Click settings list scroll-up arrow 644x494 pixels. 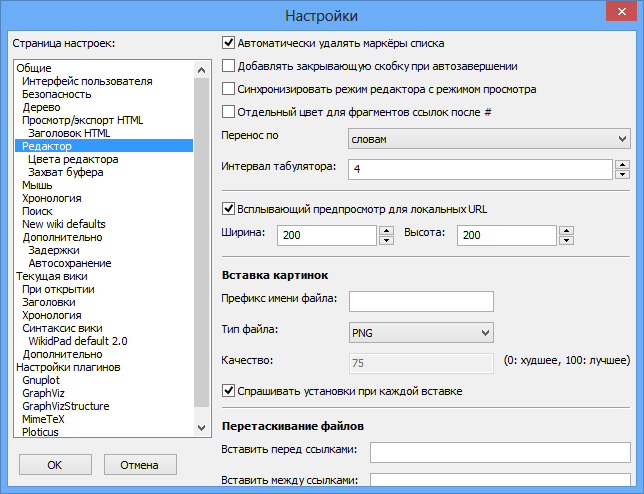tap(201, 70)
